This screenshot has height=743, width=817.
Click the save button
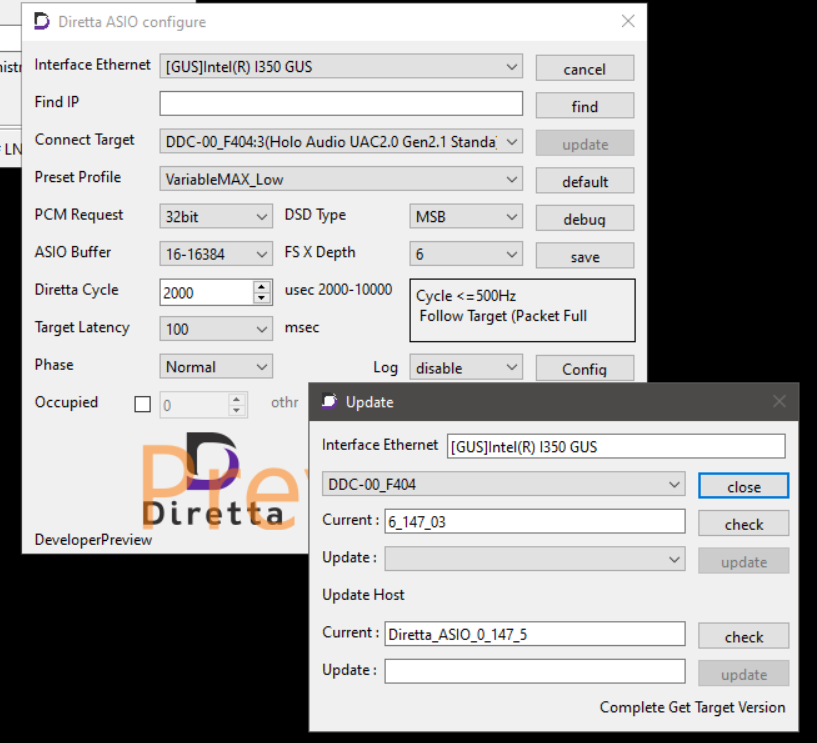pyautogui.click(x=584, y=256)
